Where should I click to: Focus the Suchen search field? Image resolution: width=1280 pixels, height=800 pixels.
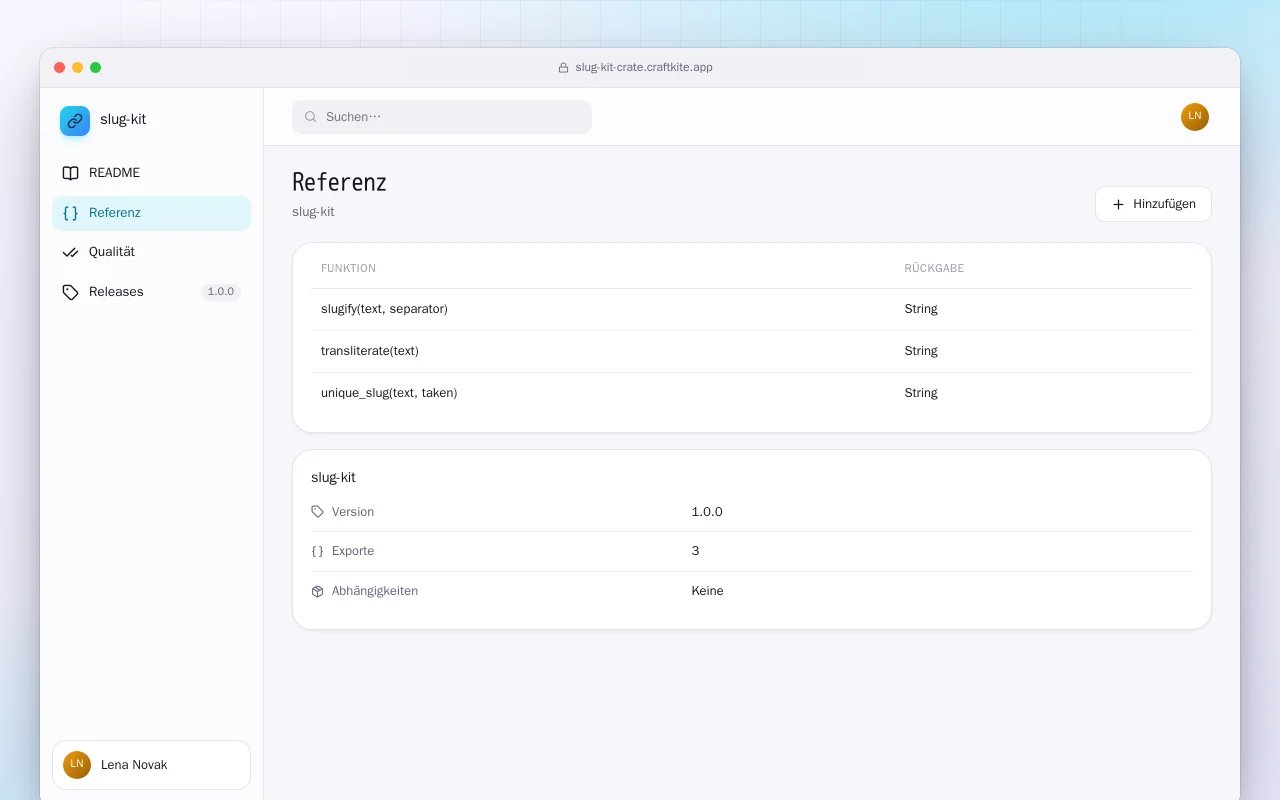(x=442, y=117)
